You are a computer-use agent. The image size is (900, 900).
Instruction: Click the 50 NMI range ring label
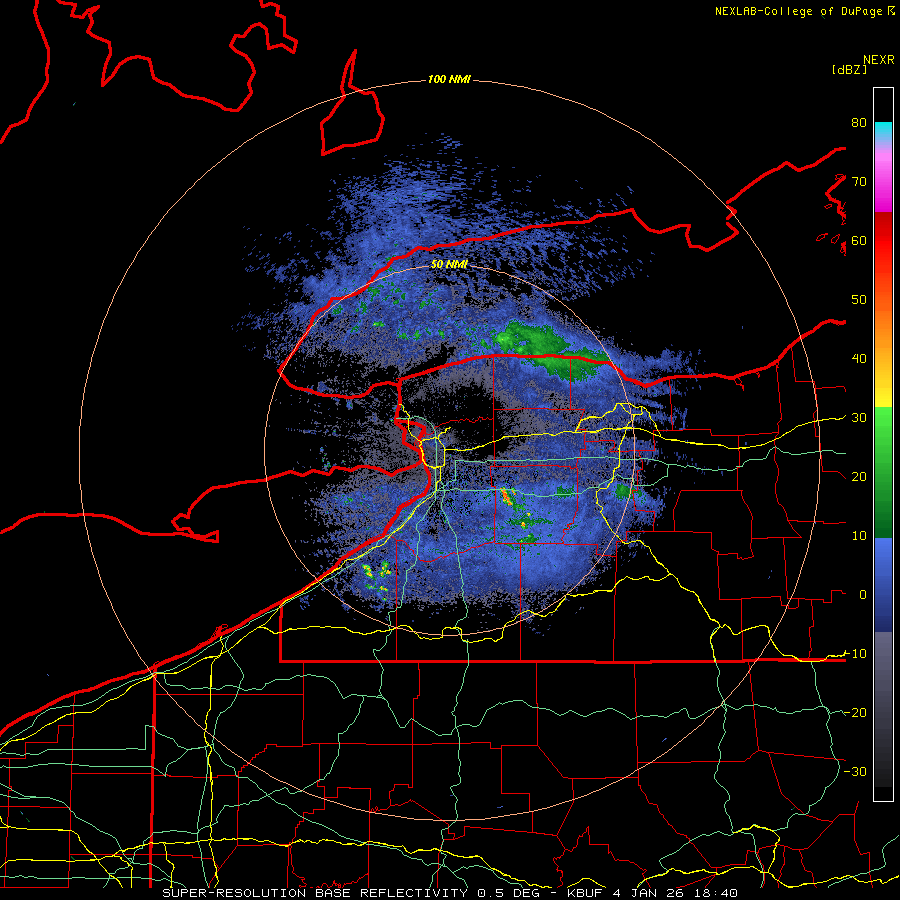pos(449,264)
